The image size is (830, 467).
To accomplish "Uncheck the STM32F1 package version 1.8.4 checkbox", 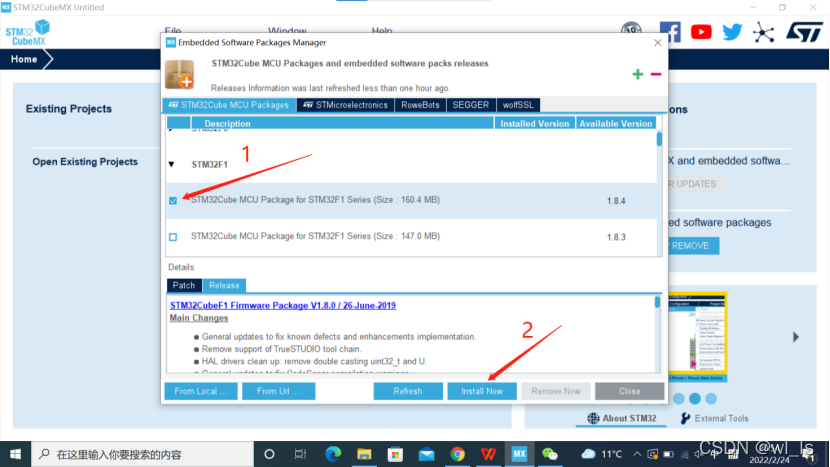I will 173,201.
